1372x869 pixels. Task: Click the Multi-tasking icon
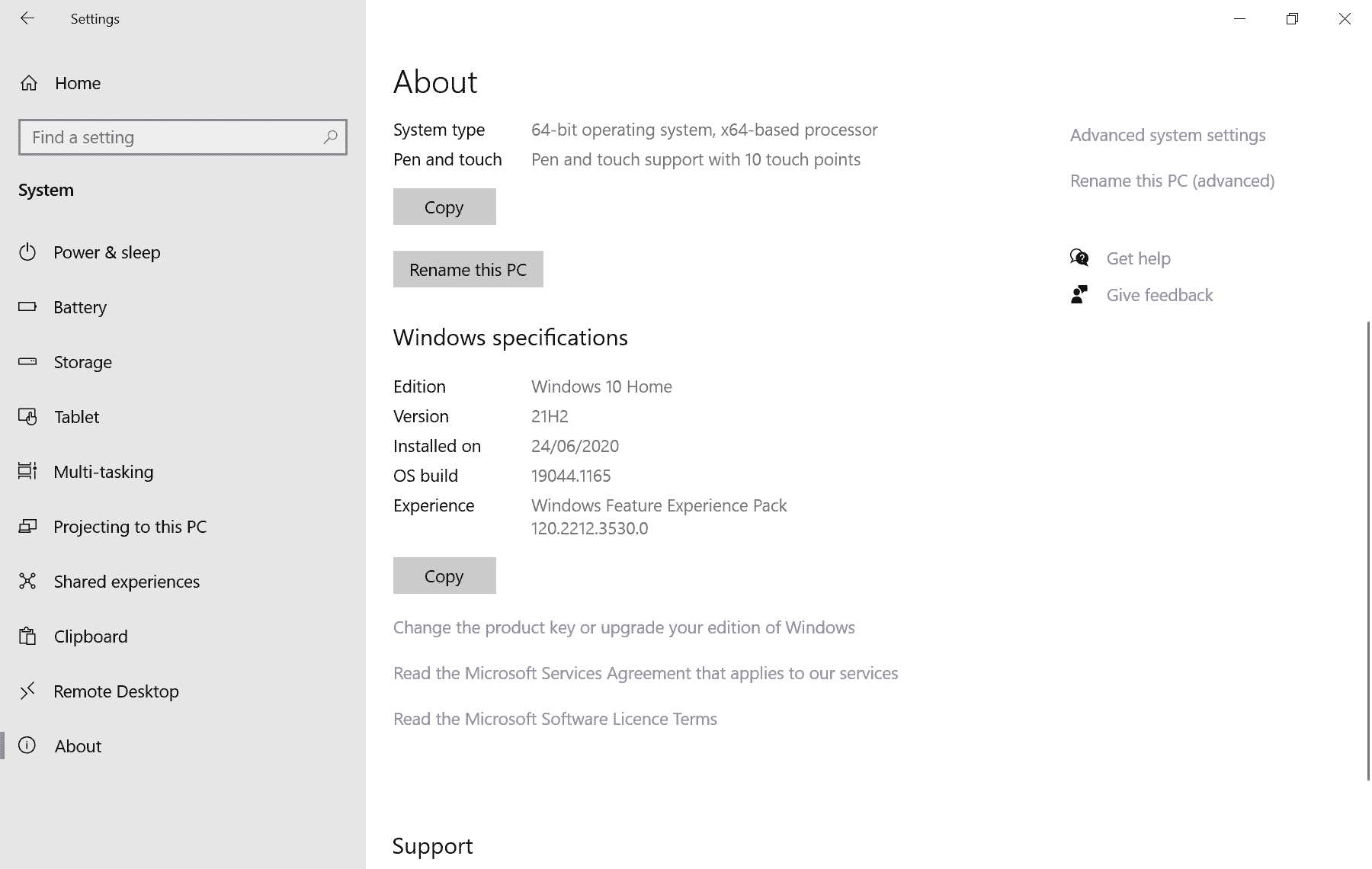click(27, 472)
